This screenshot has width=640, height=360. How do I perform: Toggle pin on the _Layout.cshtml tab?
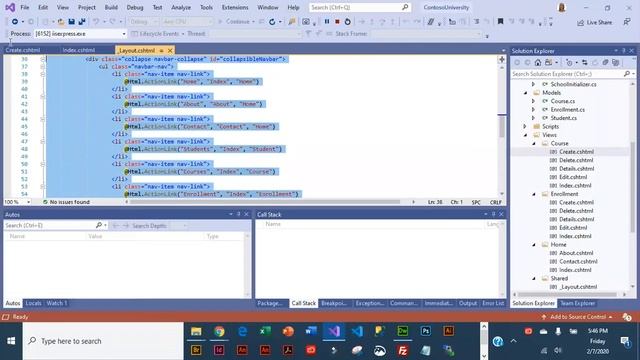pos(162,50)
